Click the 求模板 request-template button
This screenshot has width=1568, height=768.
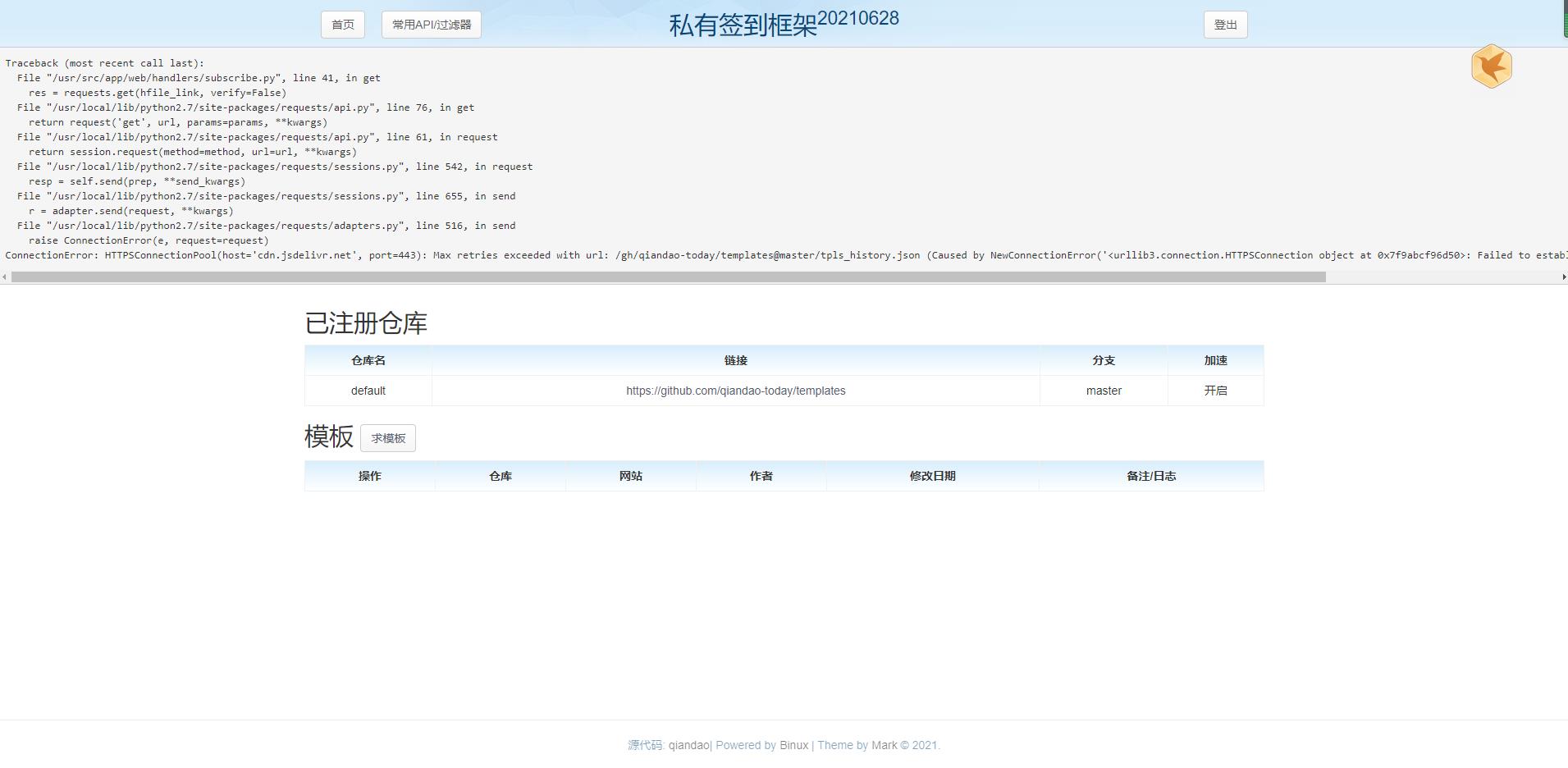coord(388,437)
